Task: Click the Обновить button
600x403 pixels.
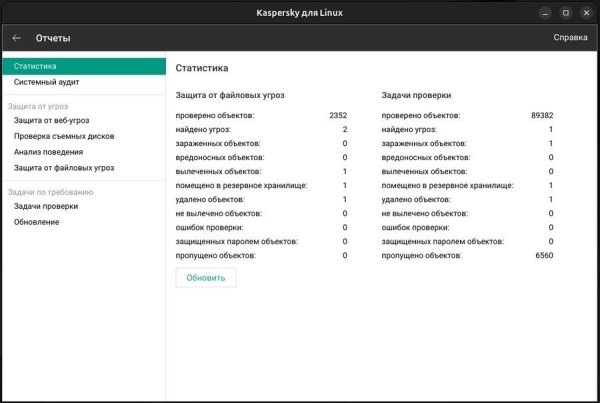Action: 206,278
